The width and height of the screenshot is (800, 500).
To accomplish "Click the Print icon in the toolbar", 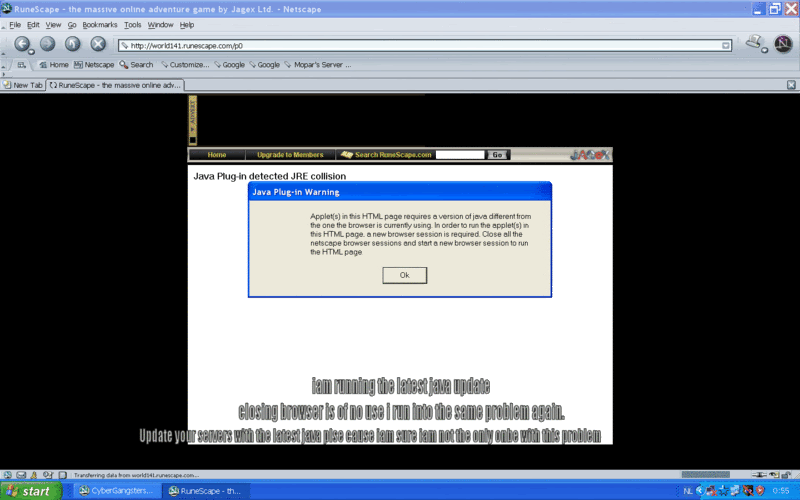I will 754,42.
